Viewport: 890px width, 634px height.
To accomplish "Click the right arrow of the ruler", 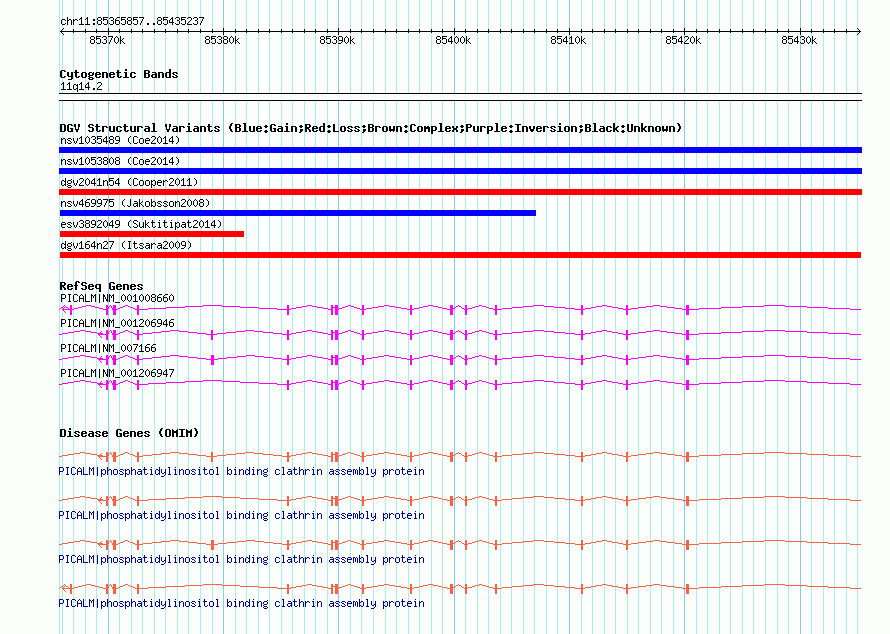I will tap(858, 32).
